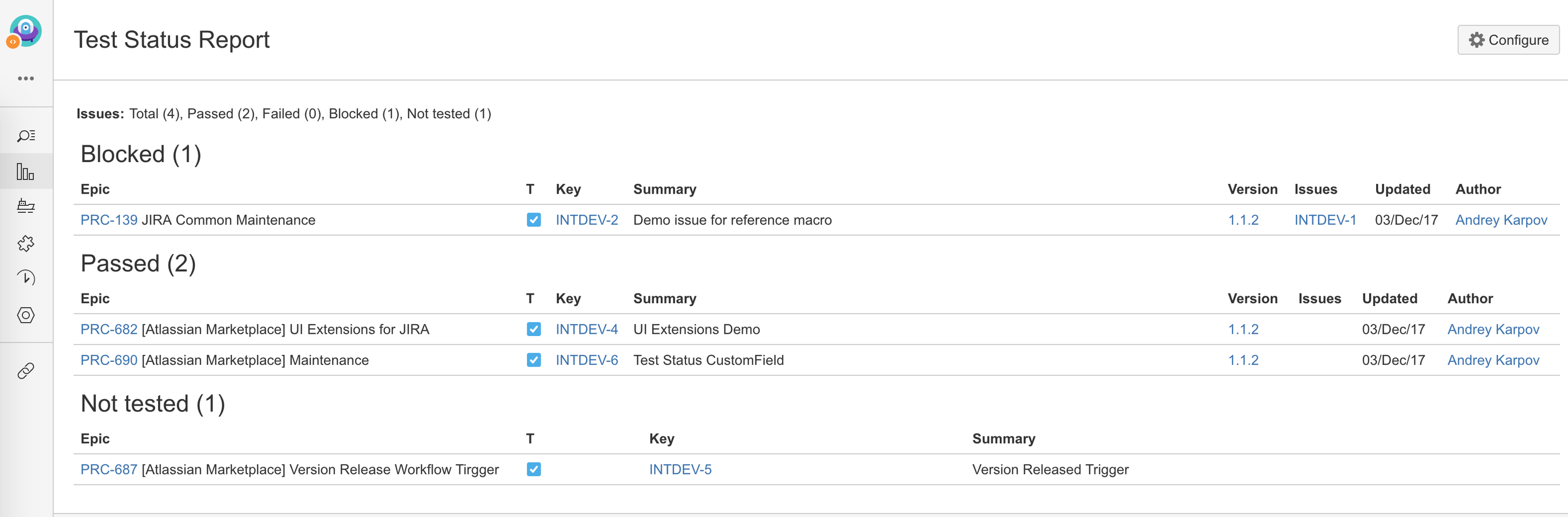Image resolution: width=1568 pixels, height=517 pixels.
Task: Open issue INTDEV-4
Action: point(587,330)
